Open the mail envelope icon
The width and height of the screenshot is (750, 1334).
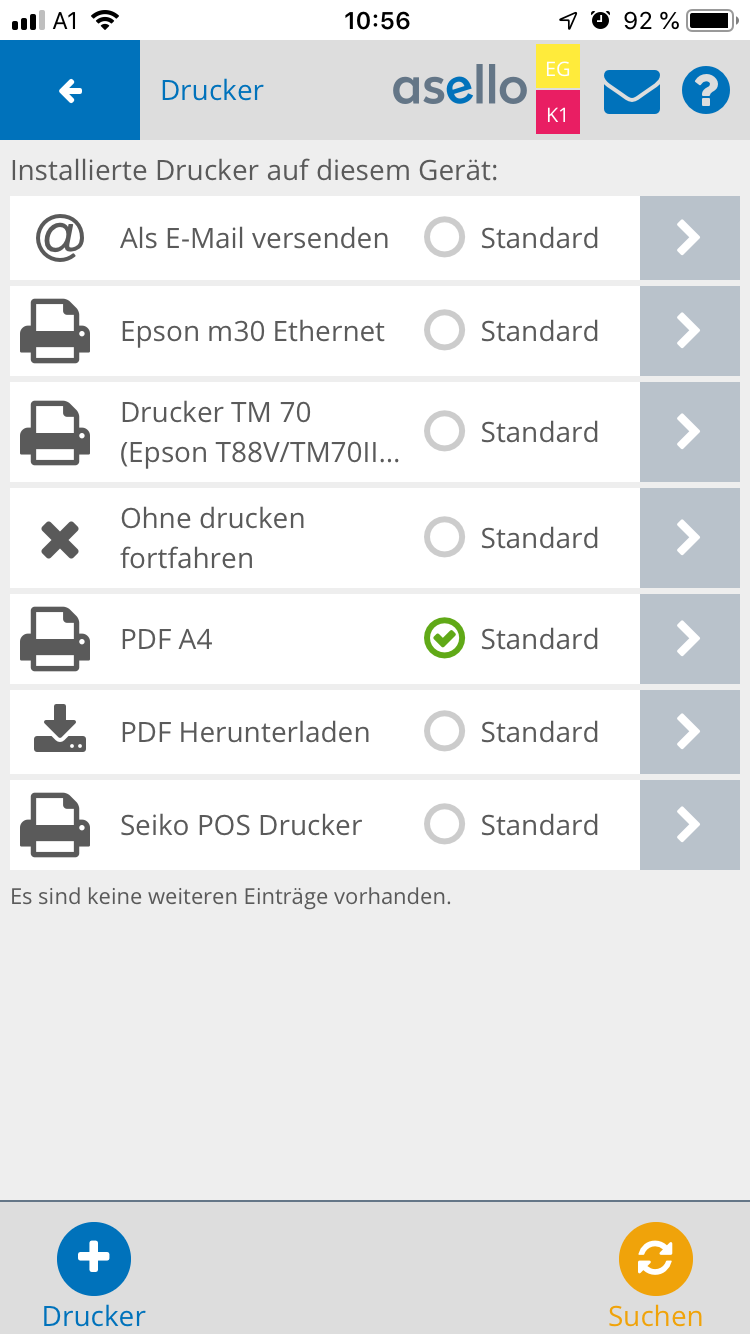(x=631, y=92)
